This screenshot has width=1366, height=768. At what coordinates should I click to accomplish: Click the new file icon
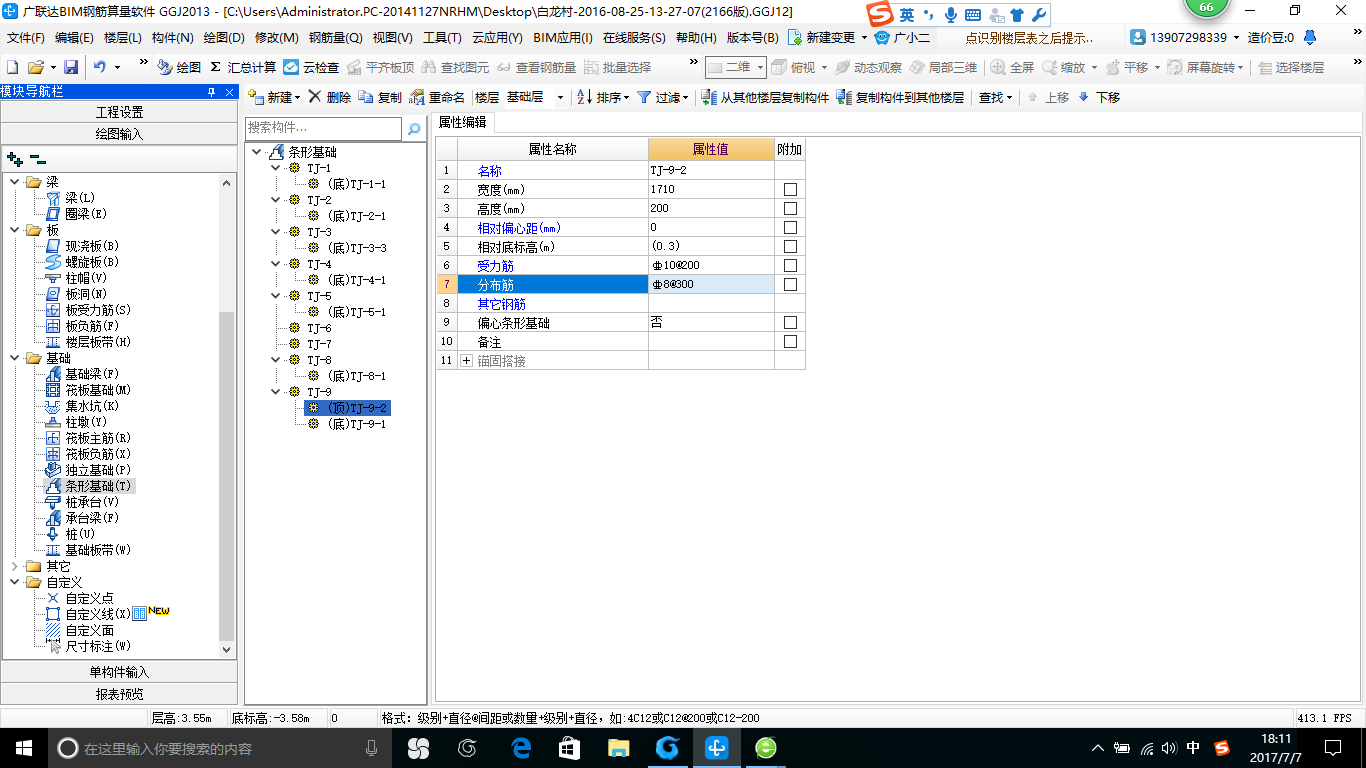tap(13, 67)
